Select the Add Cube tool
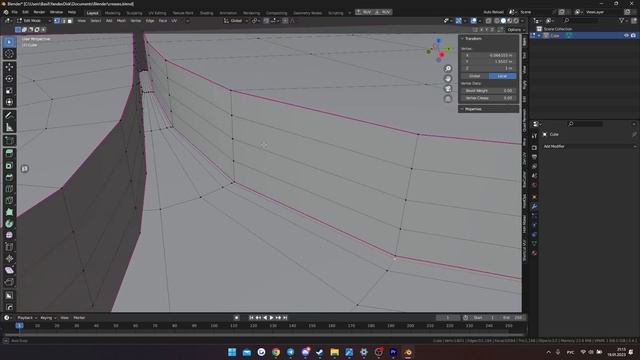Image resolution: width=640 pixels, height=360 pixels. point(9,140)
